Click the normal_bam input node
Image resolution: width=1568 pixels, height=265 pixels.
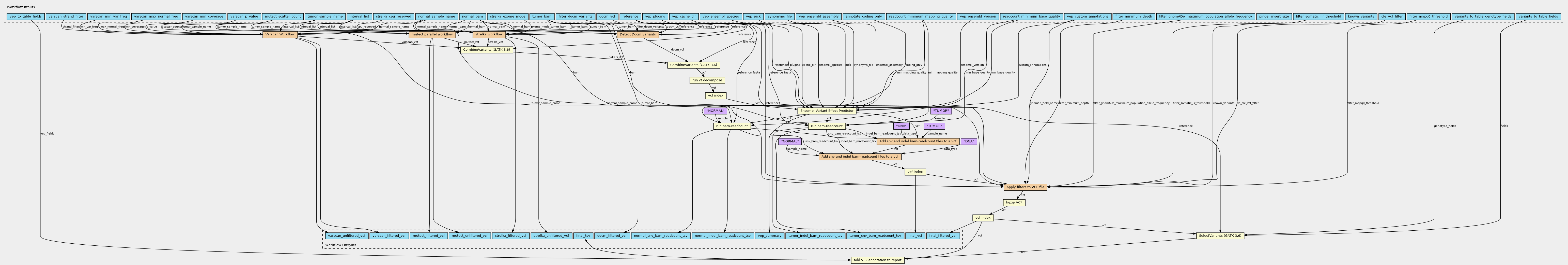(x=472, y=17)
